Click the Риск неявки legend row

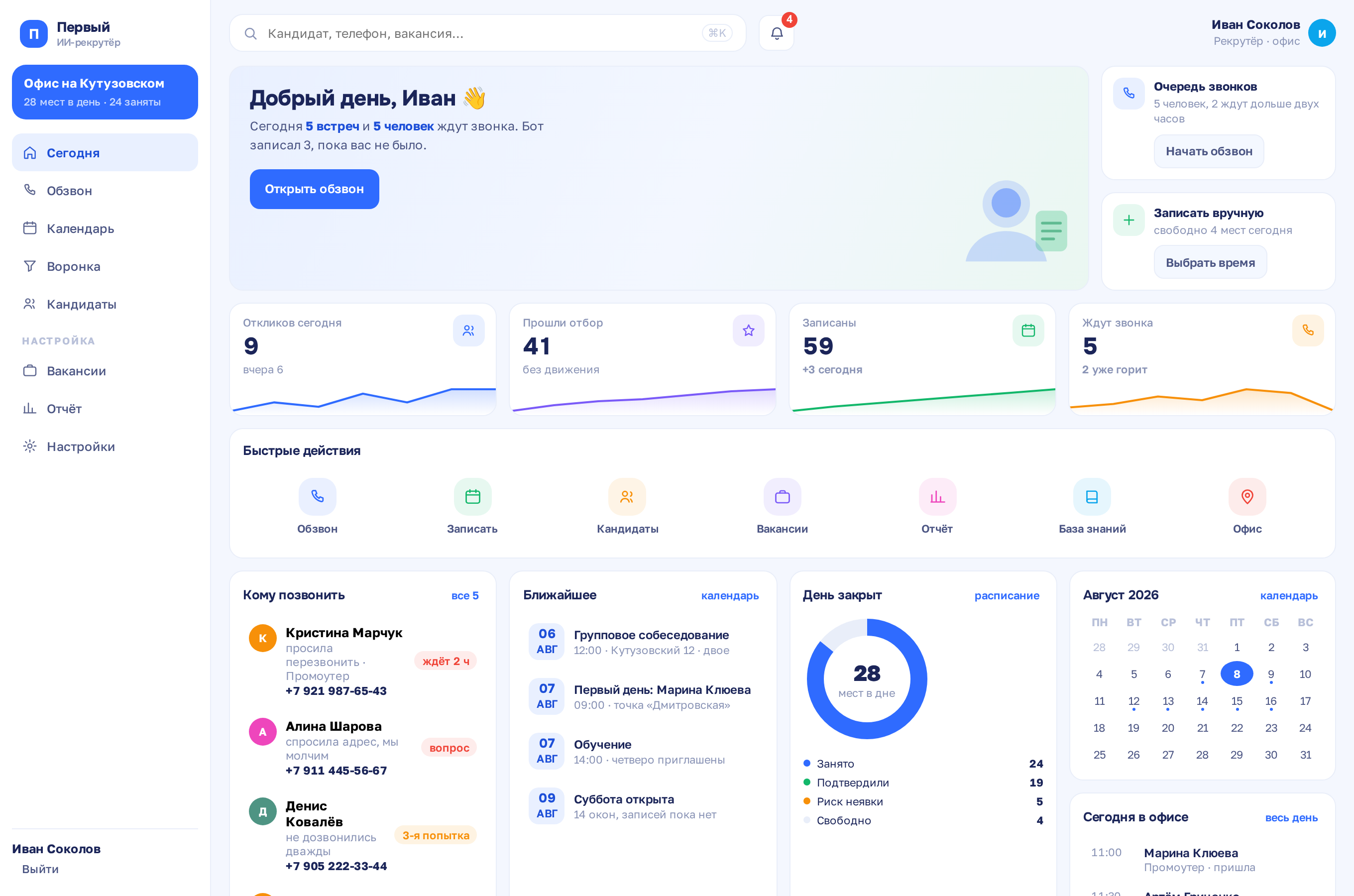coord(923,801)
